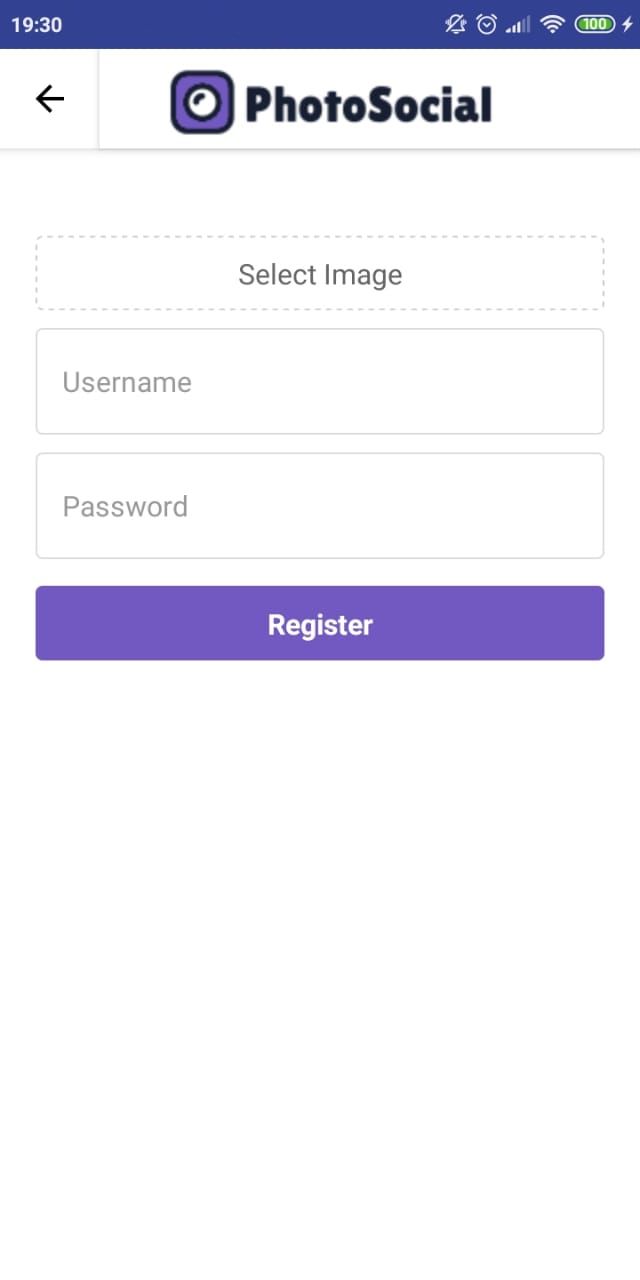
Task: Tap the cellular signal strength icon
Action: tap(518, 24)
